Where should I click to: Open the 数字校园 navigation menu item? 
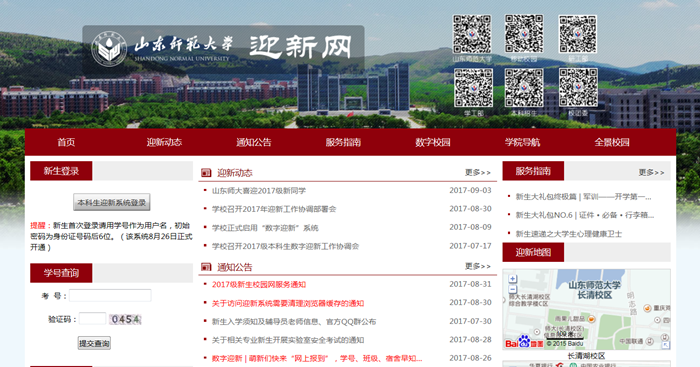(433, 142)
